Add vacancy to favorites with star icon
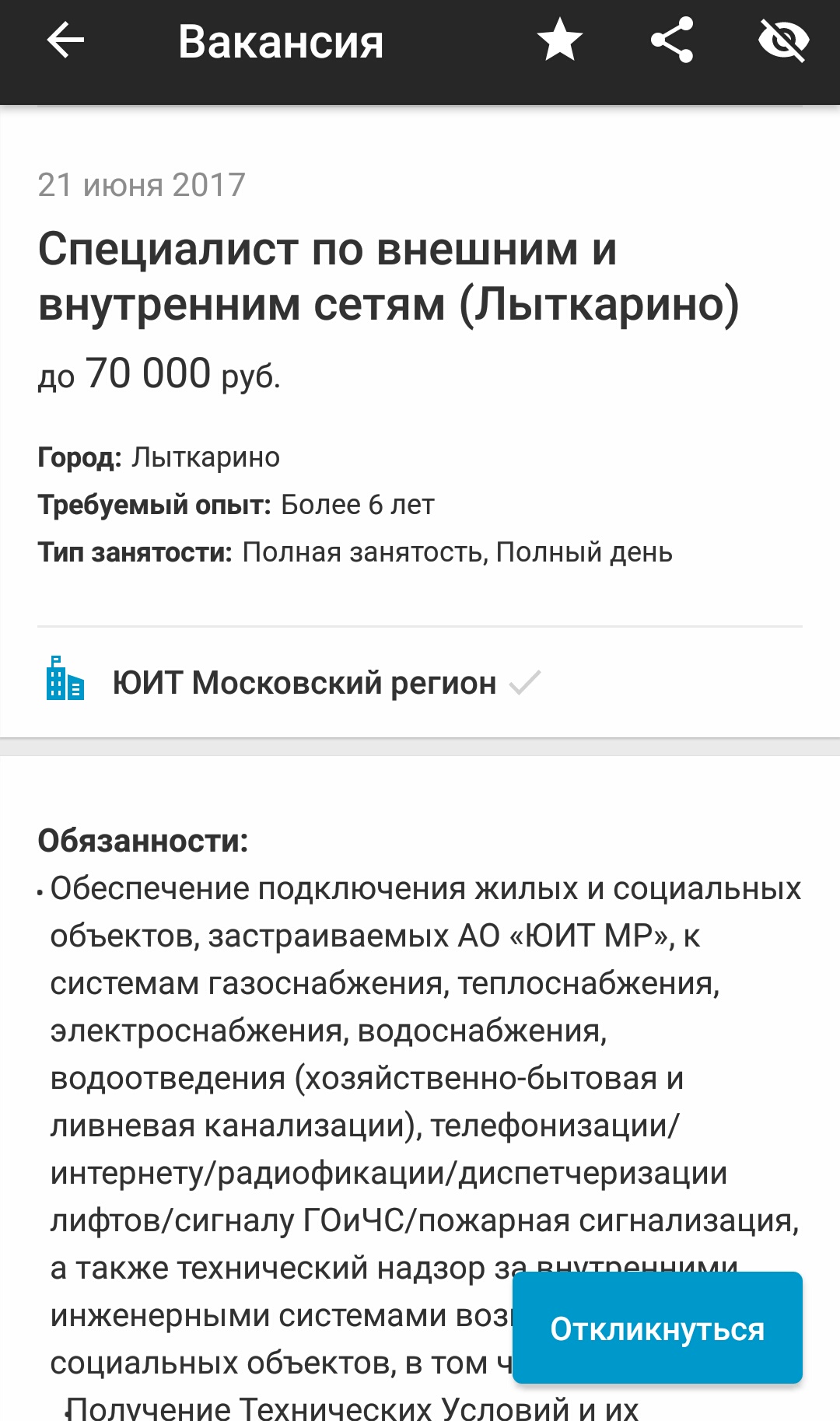 pyautogui.click(x=560, y=40)
